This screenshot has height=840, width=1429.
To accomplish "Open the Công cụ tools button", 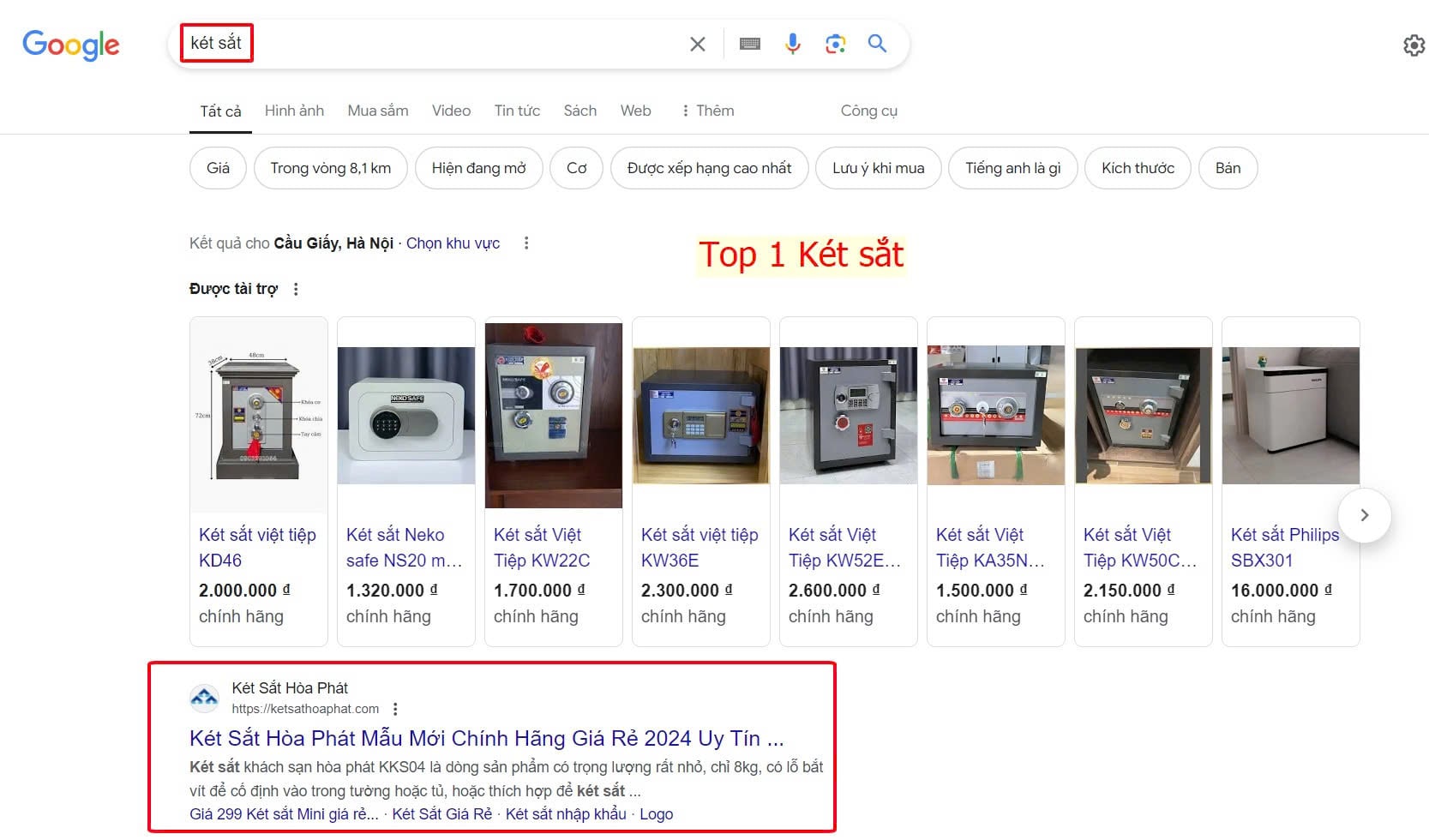I will [x=868, y=111].
